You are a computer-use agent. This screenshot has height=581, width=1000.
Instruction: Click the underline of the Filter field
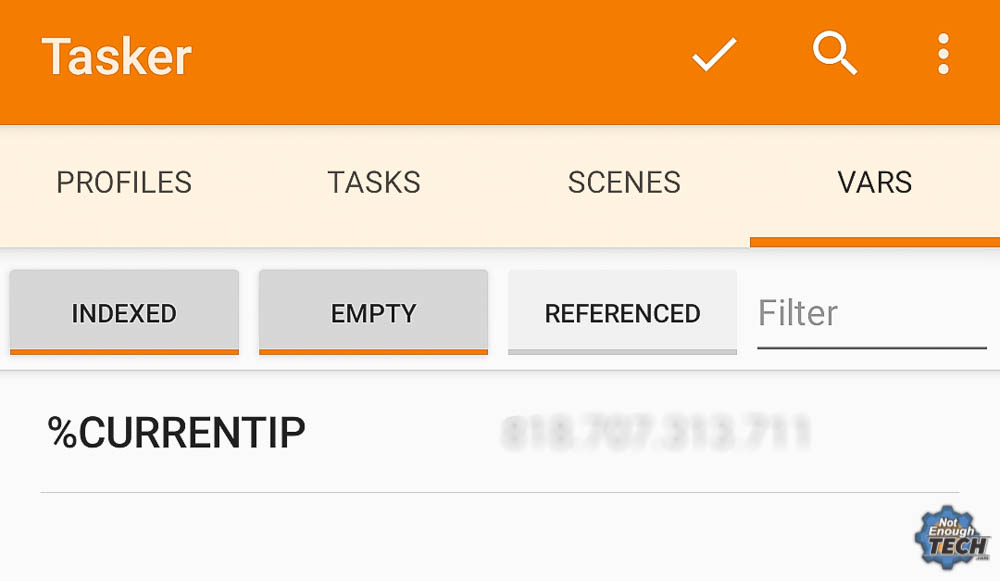(x=872, y=348)
